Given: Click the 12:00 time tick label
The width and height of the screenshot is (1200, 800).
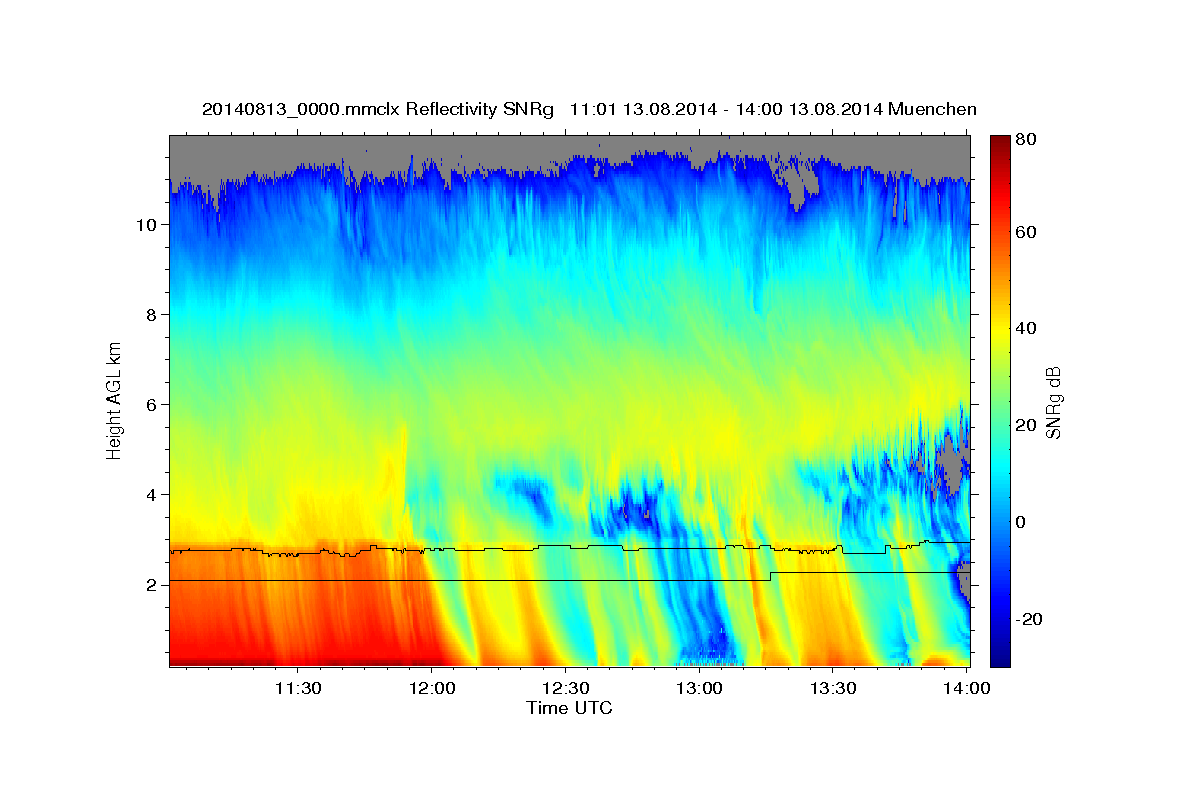Looking at the screenshot, I should 432,688.
